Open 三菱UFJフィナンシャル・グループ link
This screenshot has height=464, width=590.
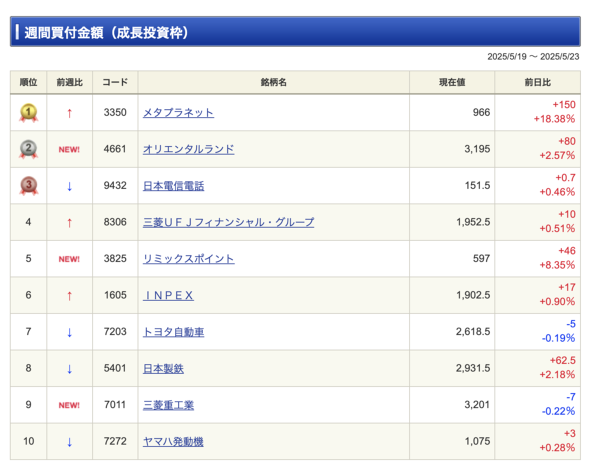click(x=228, y=222)
